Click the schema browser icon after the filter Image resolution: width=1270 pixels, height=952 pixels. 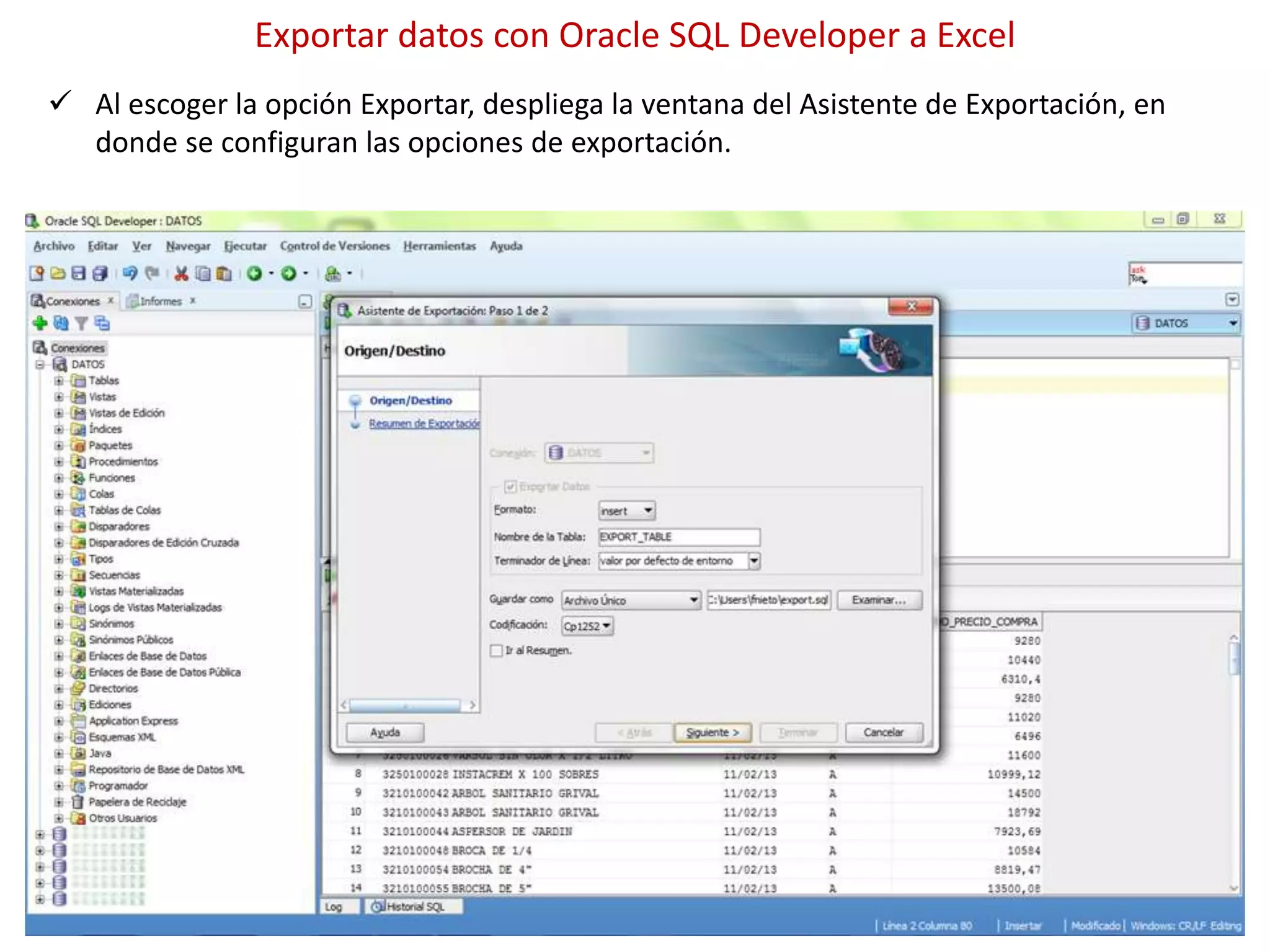pyautogui.click(x=102, y=323)
